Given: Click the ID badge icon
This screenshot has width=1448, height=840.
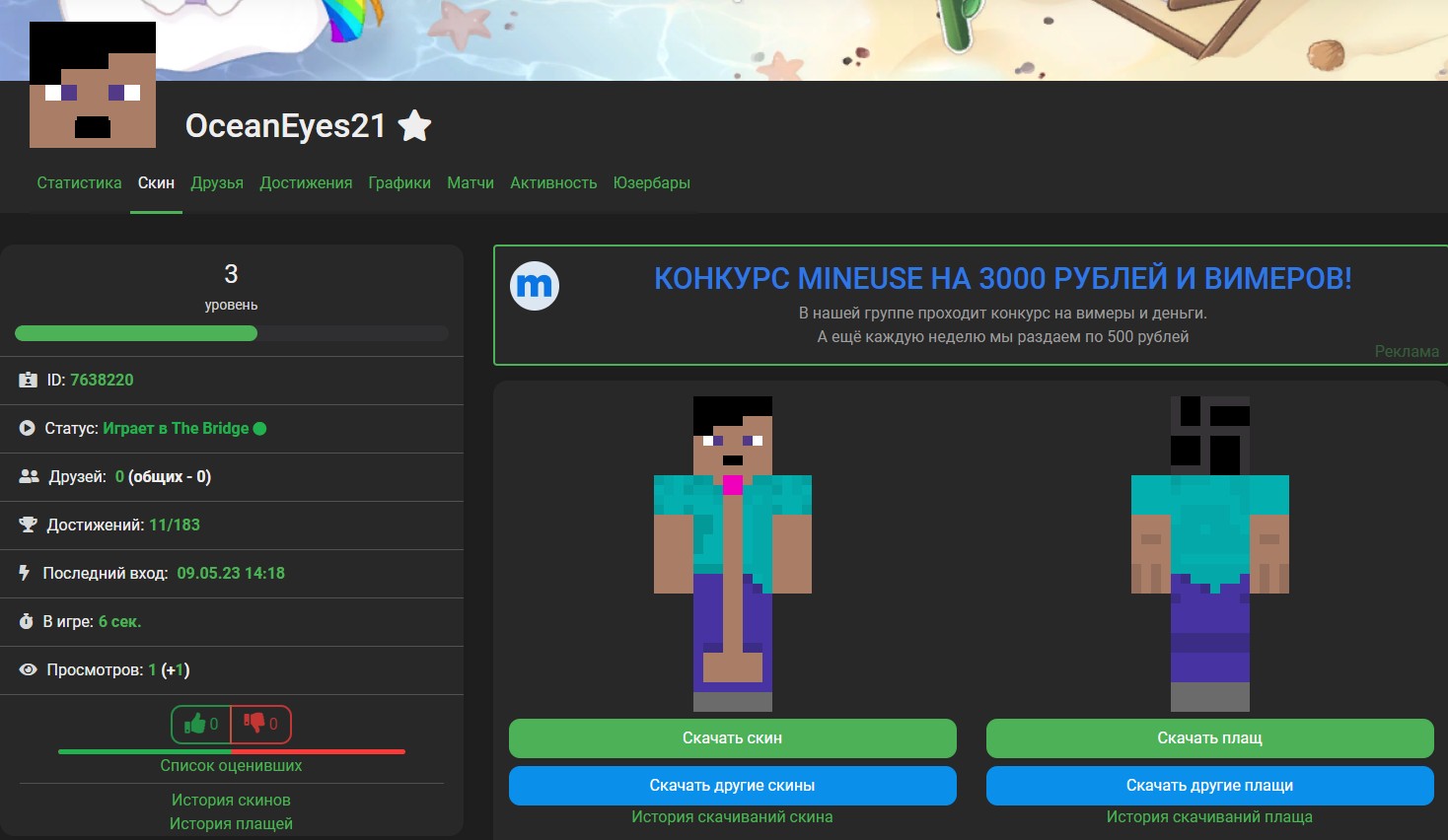Looking at the screenshot, I should [x=28, y=380].
